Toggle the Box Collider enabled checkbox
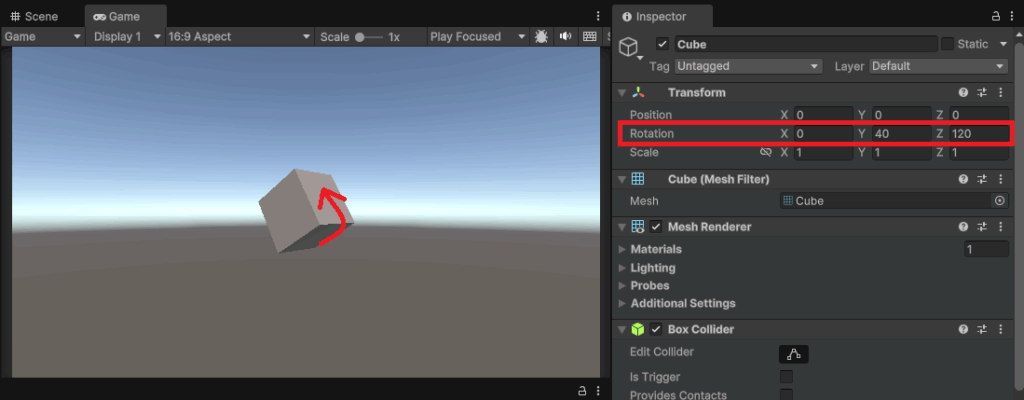 pyautogui.click(x=656, y=329)
